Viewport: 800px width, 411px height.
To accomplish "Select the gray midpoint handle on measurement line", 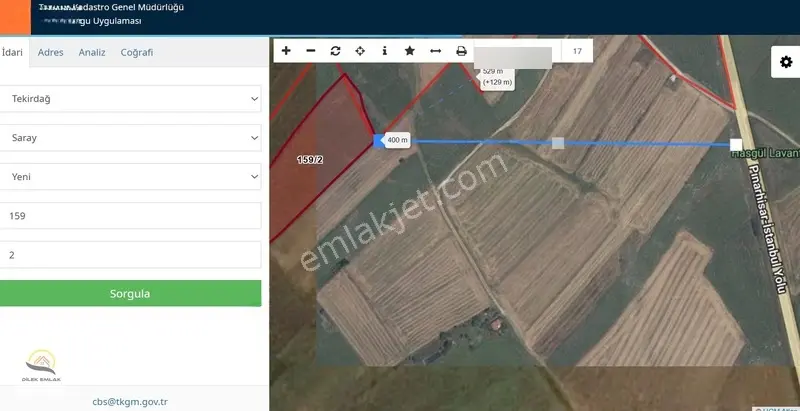I will point(558,143).
